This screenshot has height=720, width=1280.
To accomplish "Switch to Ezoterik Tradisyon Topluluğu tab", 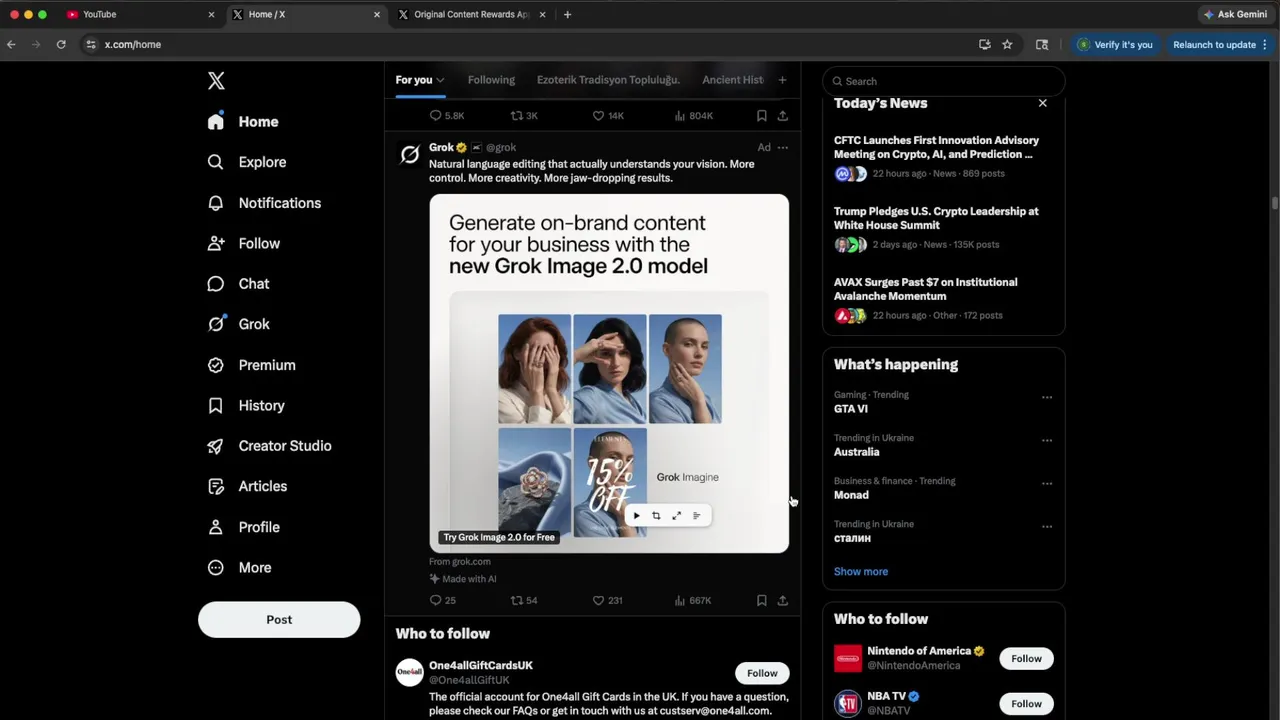I will [x=608, y=80].
